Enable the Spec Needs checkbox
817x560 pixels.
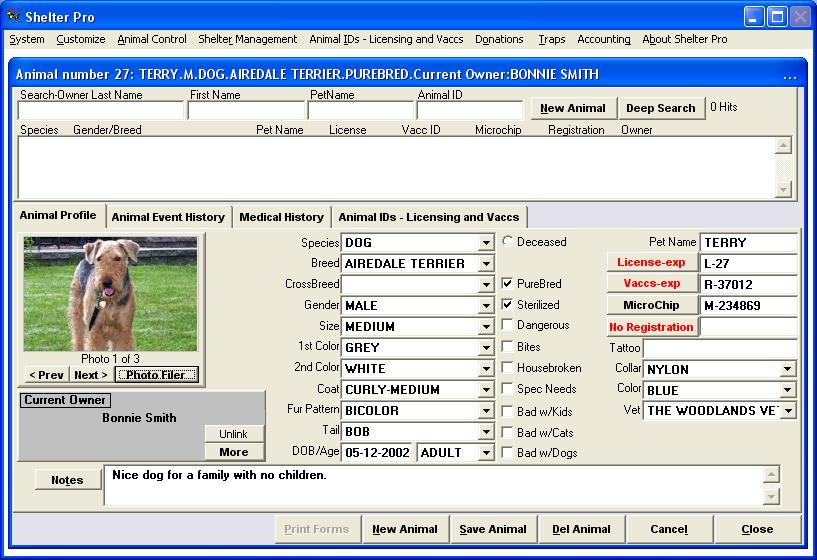pos(507,389)
